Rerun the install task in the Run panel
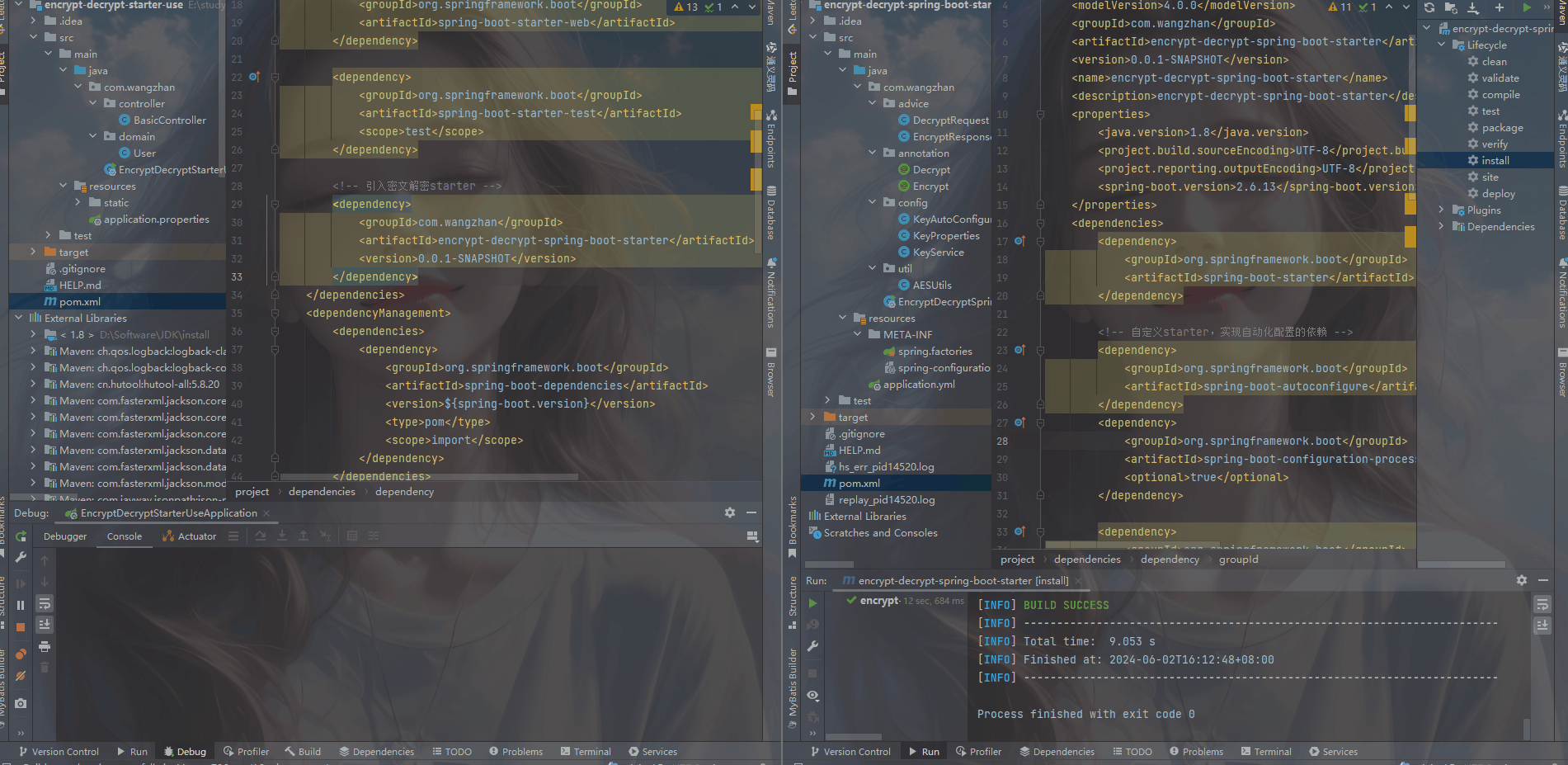The width and height of the screenshot is (1568, 765). click(x=812, y=603)
